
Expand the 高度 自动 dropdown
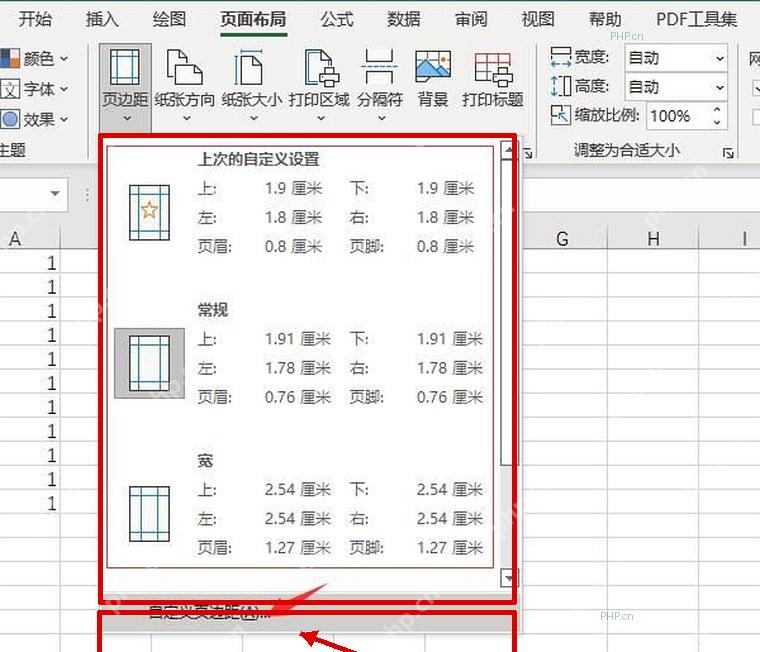(x=720, y=87)
